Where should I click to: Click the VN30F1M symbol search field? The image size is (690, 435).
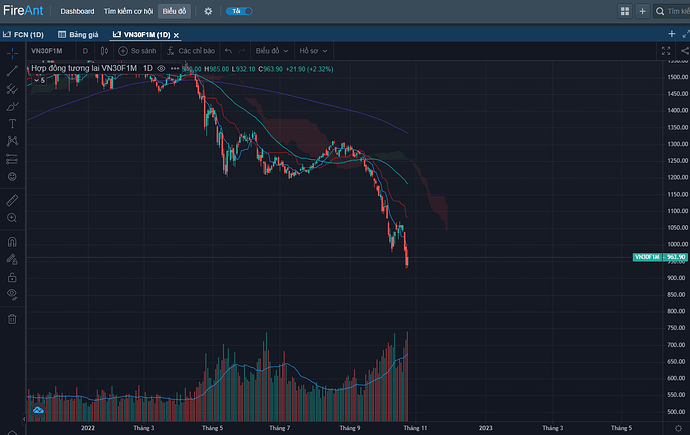point(50,50)
